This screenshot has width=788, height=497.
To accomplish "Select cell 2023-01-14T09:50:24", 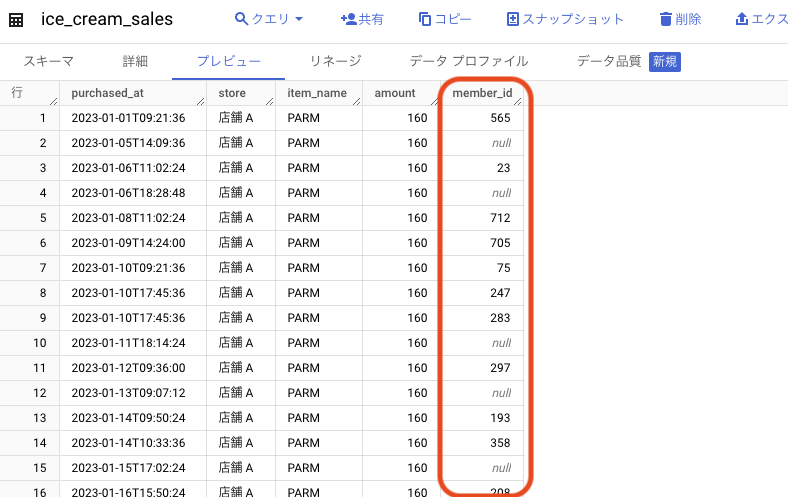I will (x=128, y=418).
